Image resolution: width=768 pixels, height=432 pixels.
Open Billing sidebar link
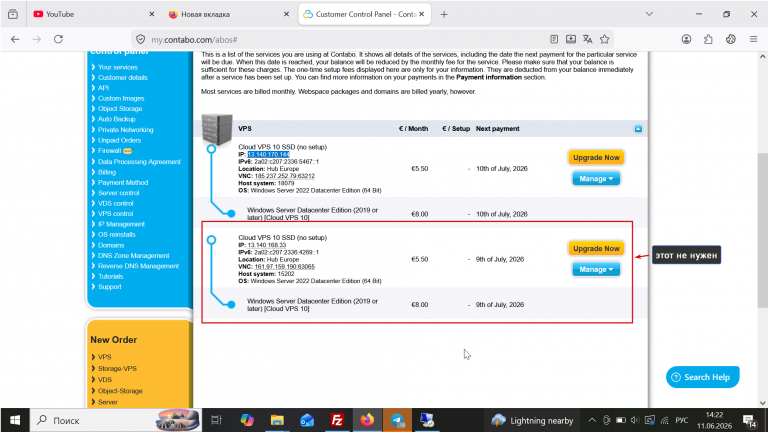click(x=107, y=172)
